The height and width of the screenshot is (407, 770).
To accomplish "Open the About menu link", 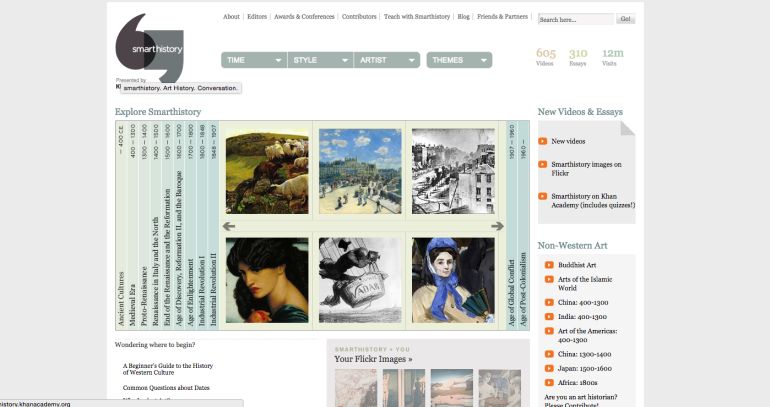I will click(x=231, y=17).
